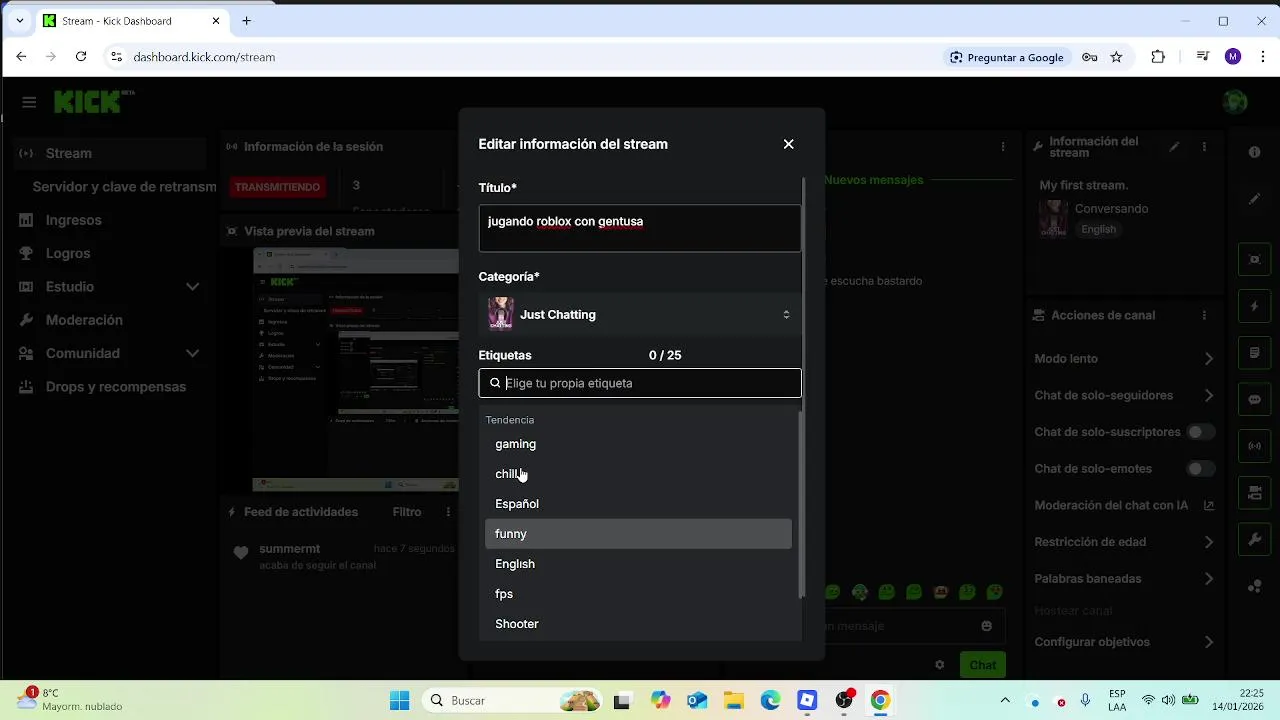Toggle Chat de solo-suscriptores switch
Viewport: 1280px width, 720px height.
[x=1200, y=432]
